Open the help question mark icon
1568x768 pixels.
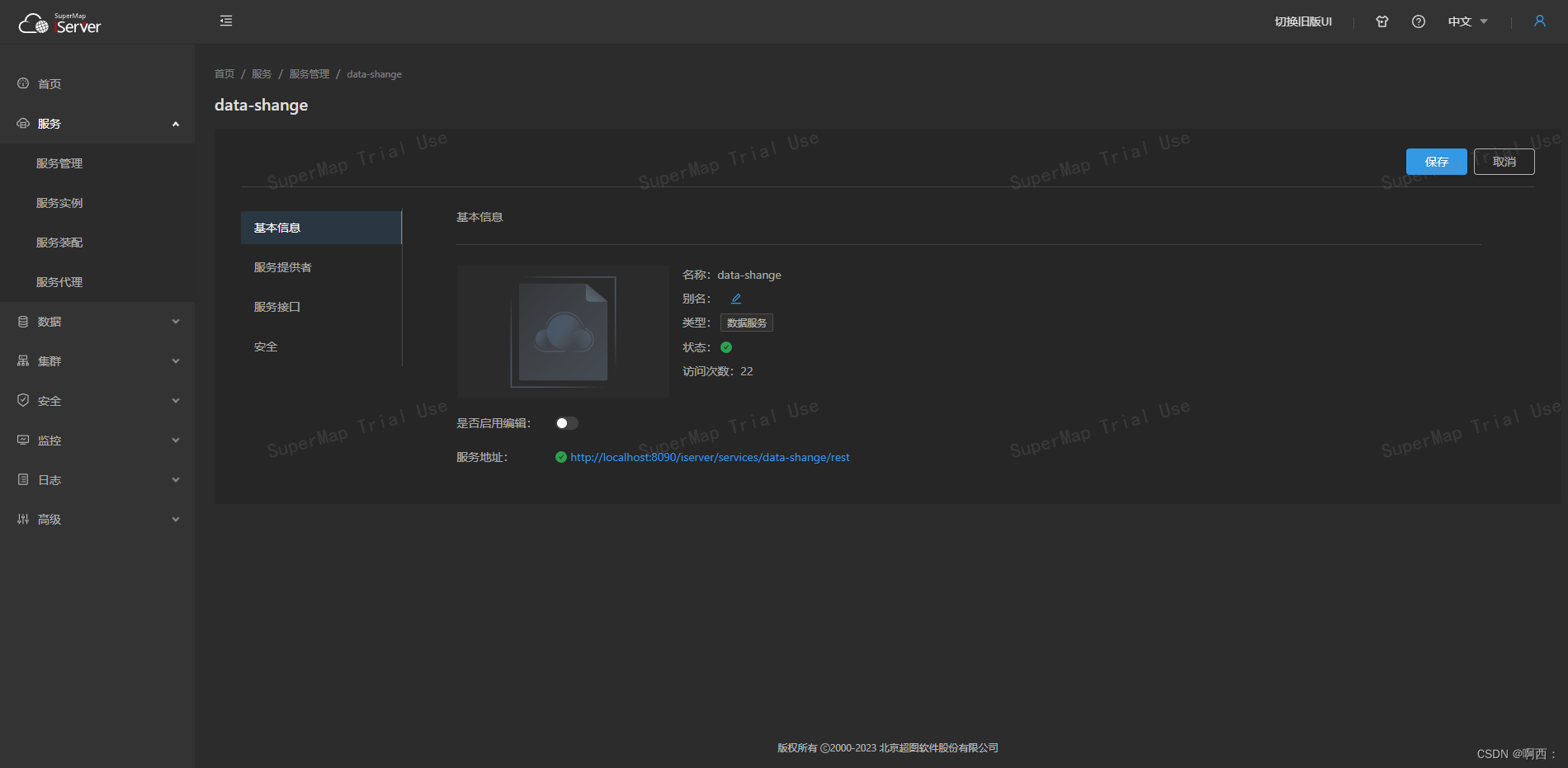point(1419,21)
